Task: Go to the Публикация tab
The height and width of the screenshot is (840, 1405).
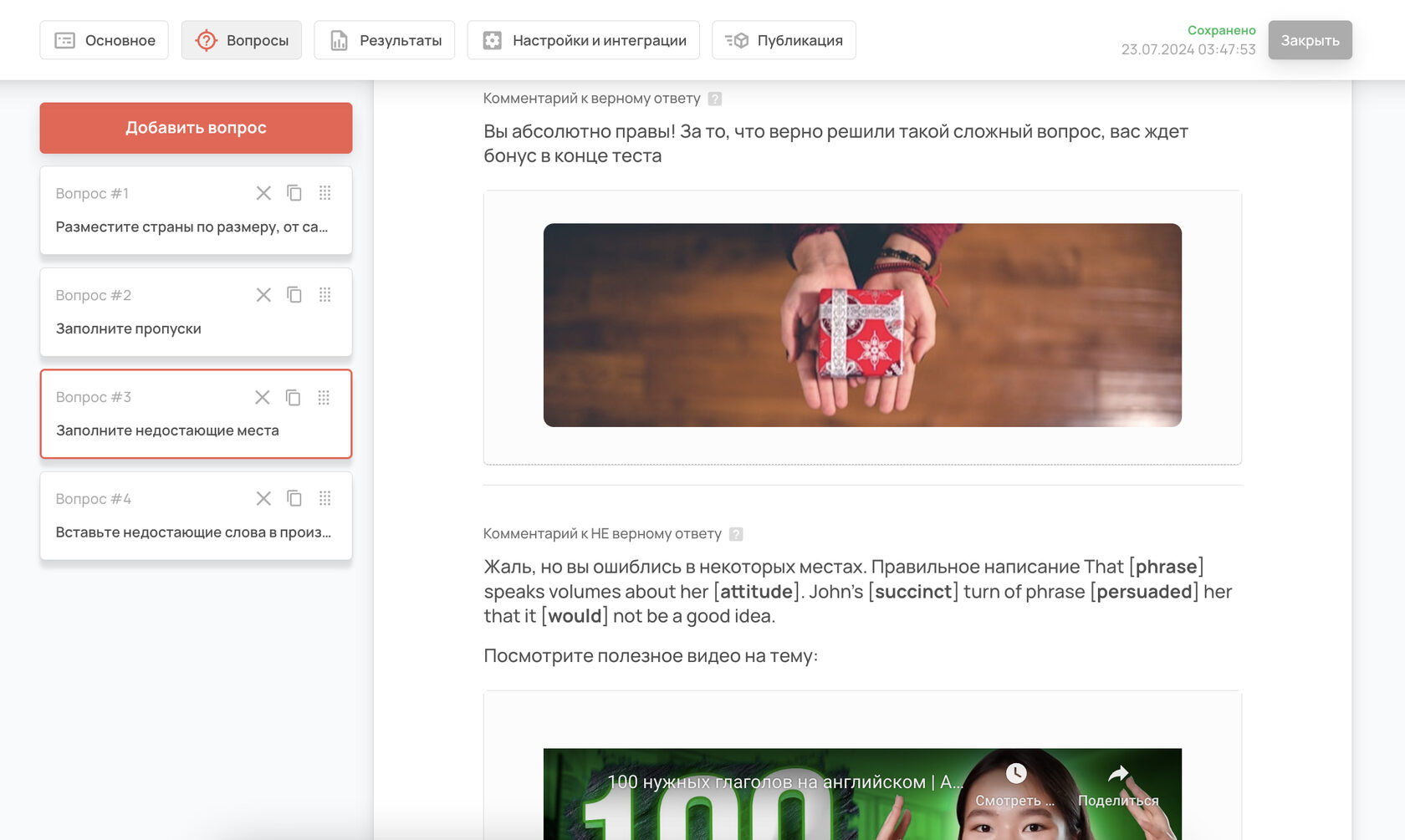Action: tap(784, 40)
